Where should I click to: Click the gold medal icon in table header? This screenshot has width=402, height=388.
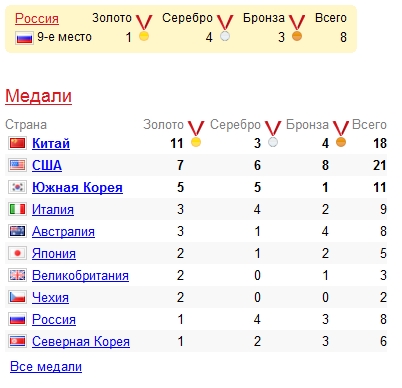(x=196, y=133)
